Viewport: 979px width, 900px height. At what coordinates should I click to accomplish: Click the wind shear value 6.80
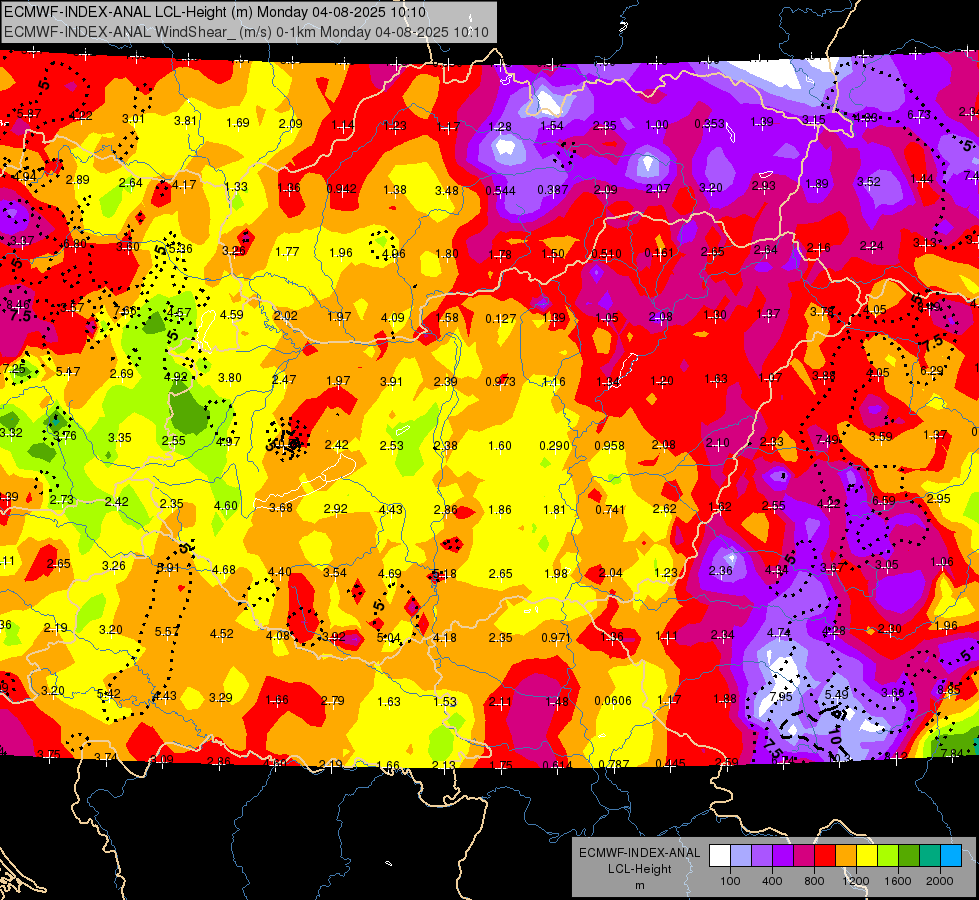coord(74,244)
